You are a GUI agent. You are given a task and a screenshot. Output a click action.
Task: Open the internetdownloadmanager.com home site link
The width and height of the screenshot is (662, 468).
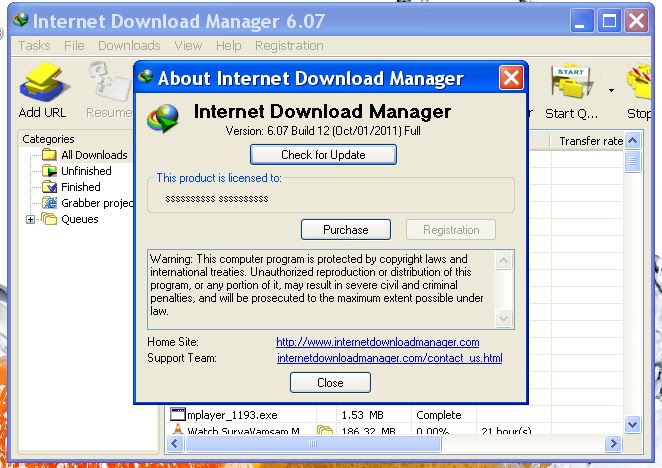coord(377,342)
